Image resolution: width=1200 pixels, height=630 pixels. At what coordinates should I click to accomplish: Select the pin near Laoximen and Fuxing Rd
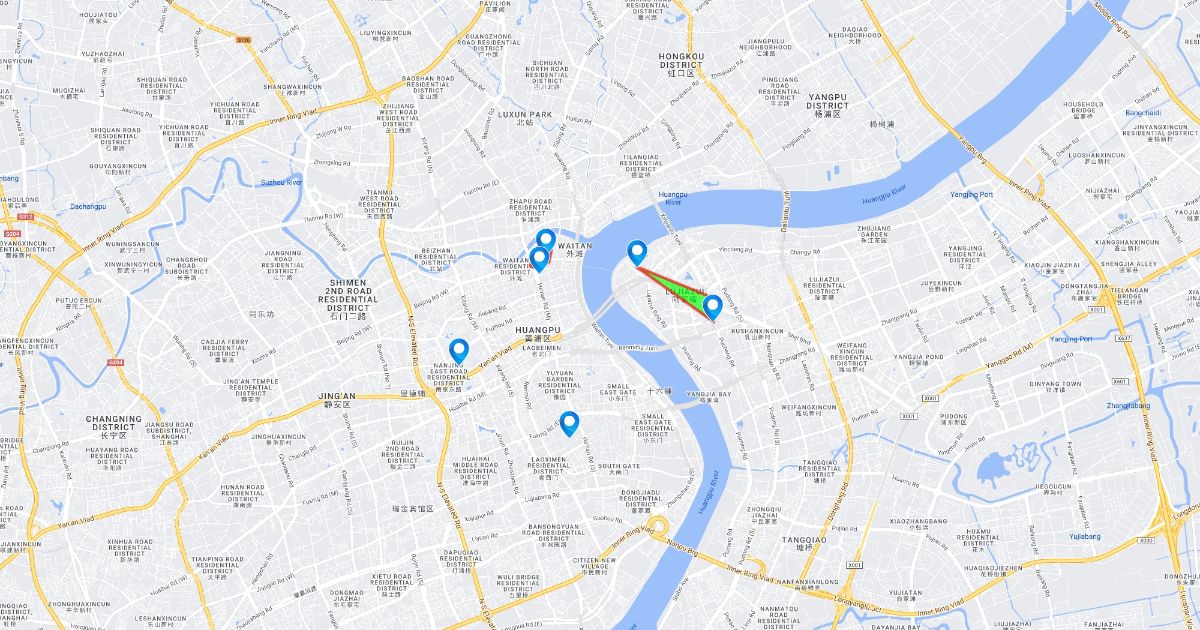[569, 424]
